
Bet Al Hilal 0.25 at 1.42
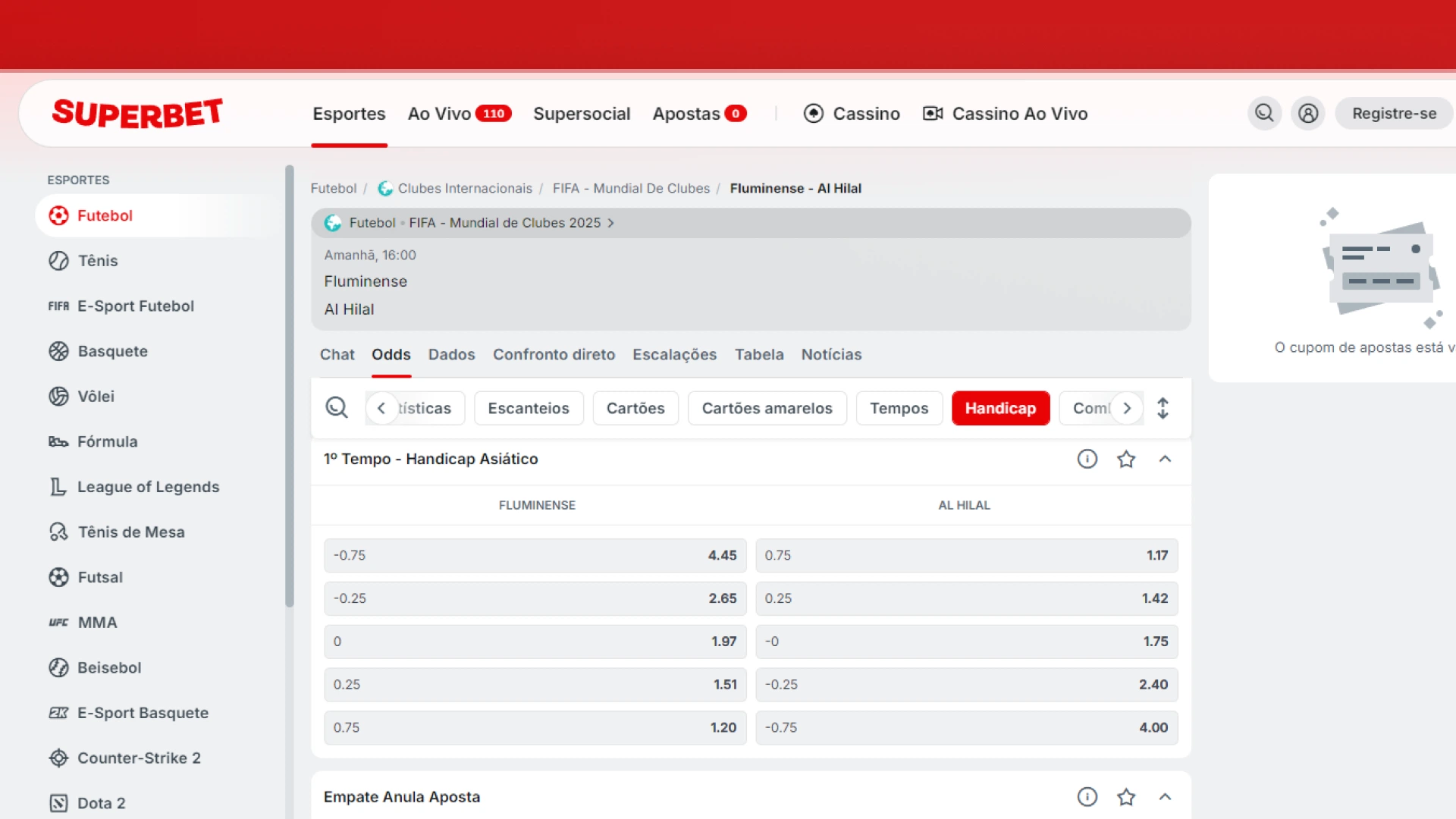click(x=966, y=598)
